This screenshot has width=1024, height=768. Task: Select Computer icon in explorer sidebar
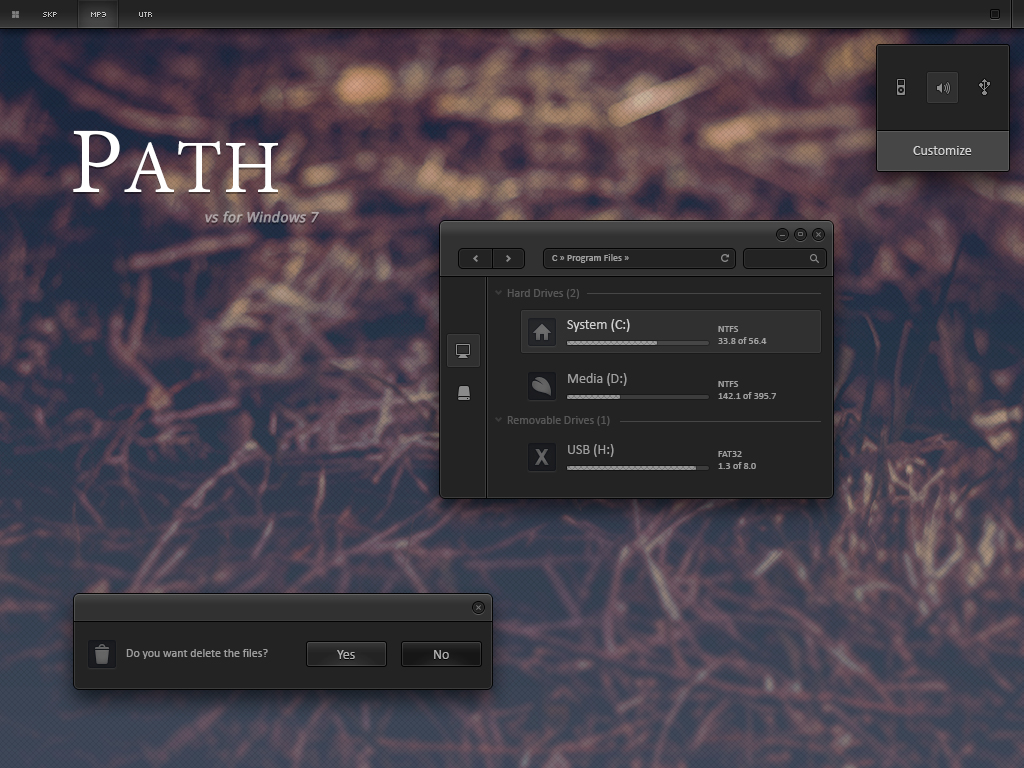tap(463, 351)
